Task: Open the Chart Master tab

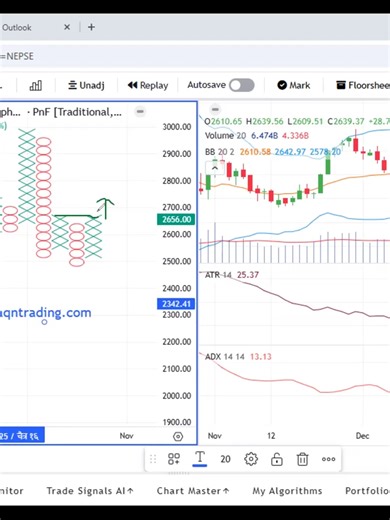Action: pyautogui.click(x=193, y=491)
